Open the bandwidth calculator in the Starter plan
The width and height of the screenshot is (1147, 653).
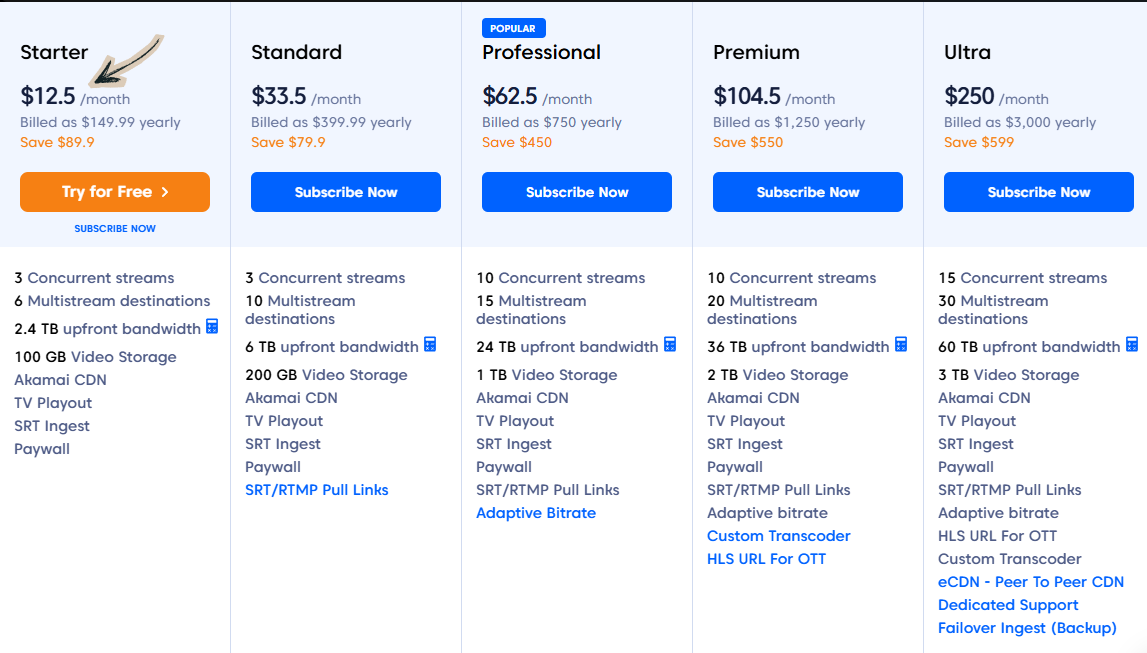click(x=210, y=327)
